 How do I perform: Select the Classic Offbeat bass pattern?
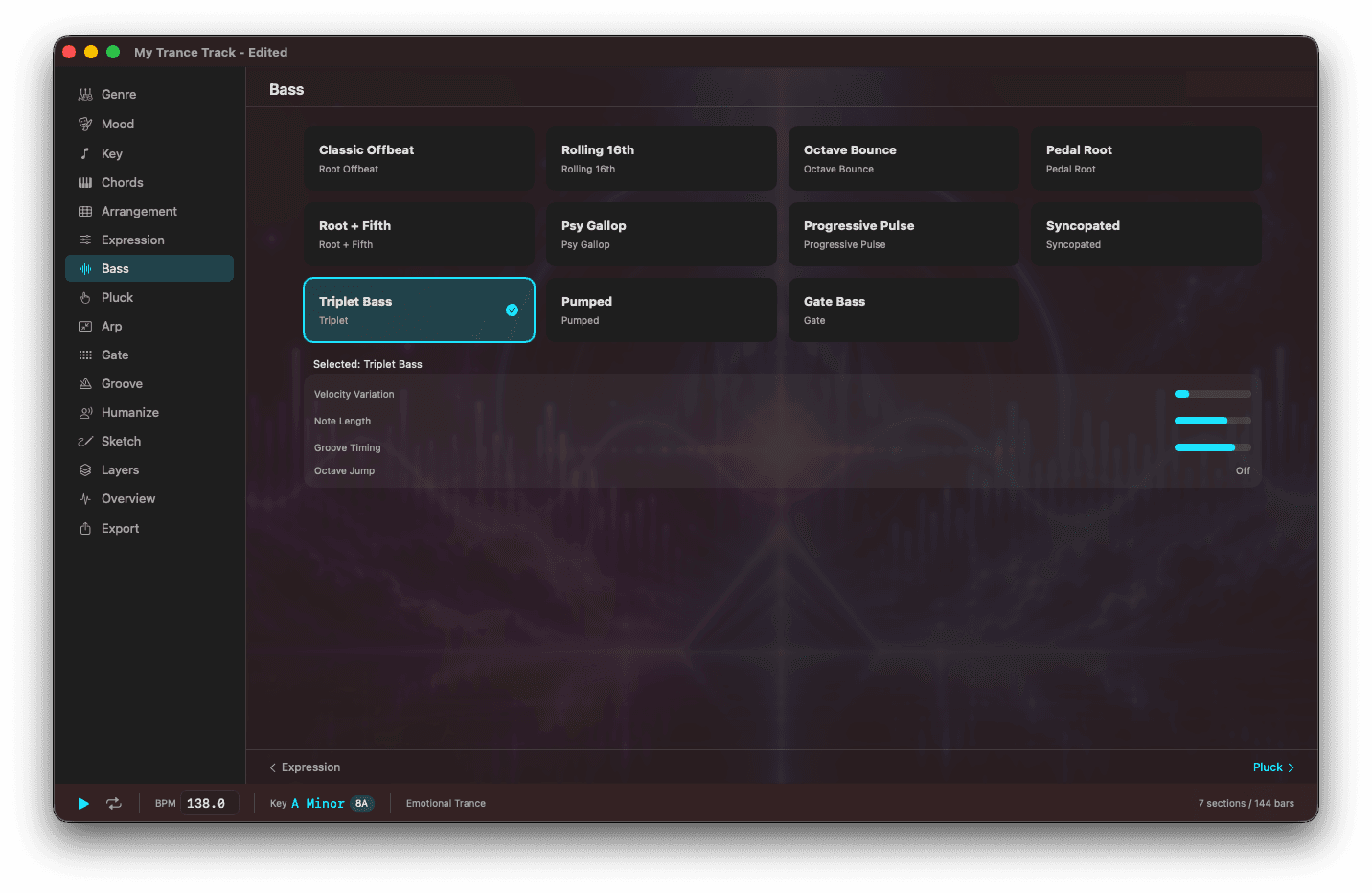419,158
